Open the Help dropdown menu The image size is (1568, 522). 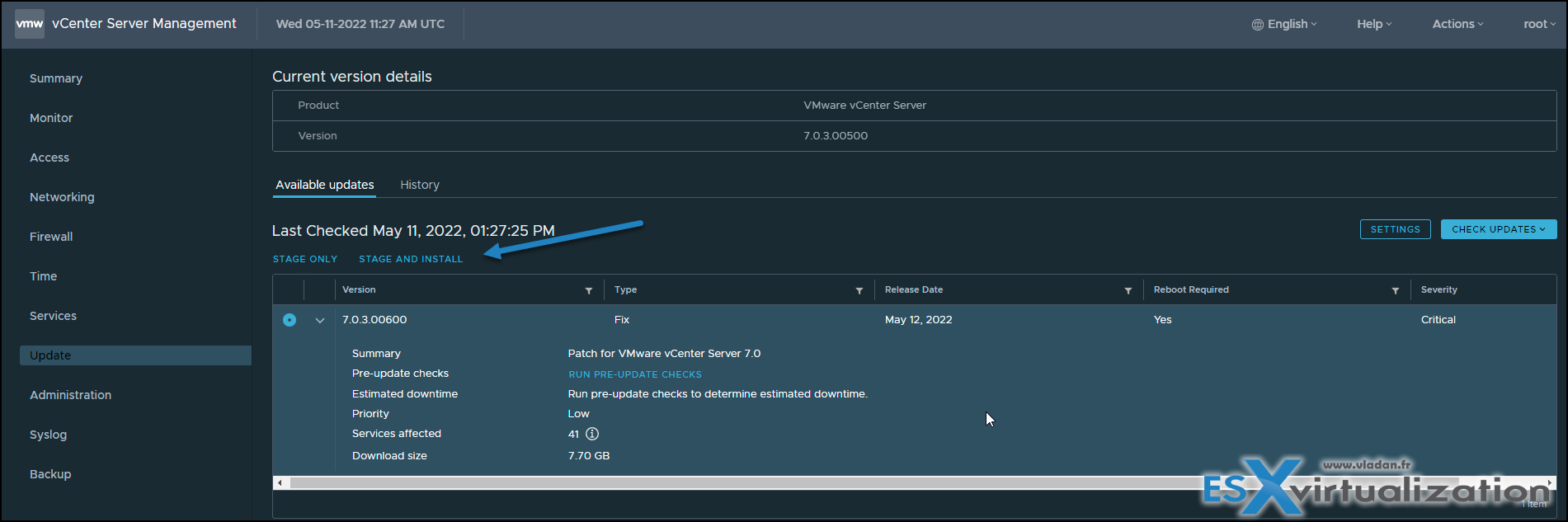(1374, 24)
